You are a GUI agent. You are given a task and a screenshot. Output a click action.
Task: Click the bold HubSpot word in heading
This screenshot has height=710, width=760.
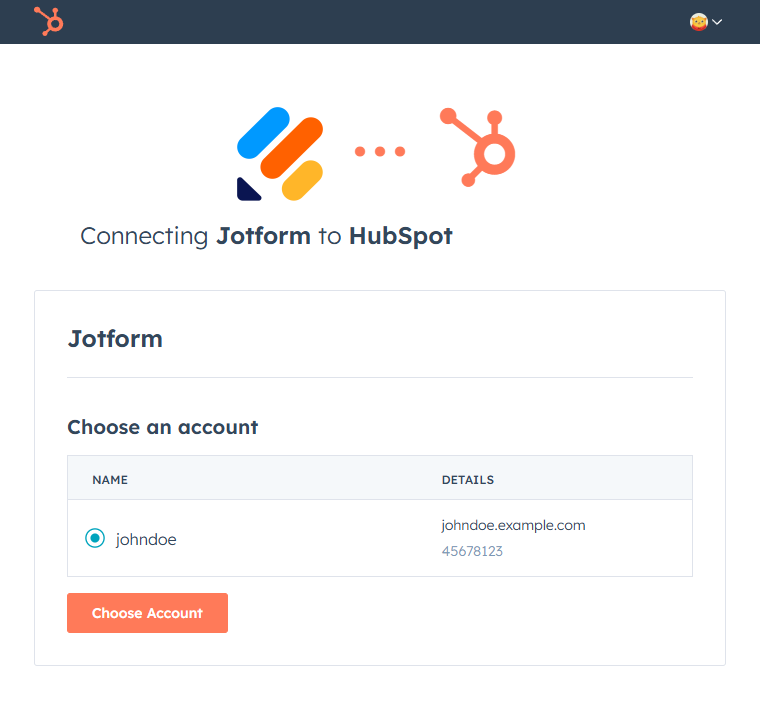[x=400, y=237]
